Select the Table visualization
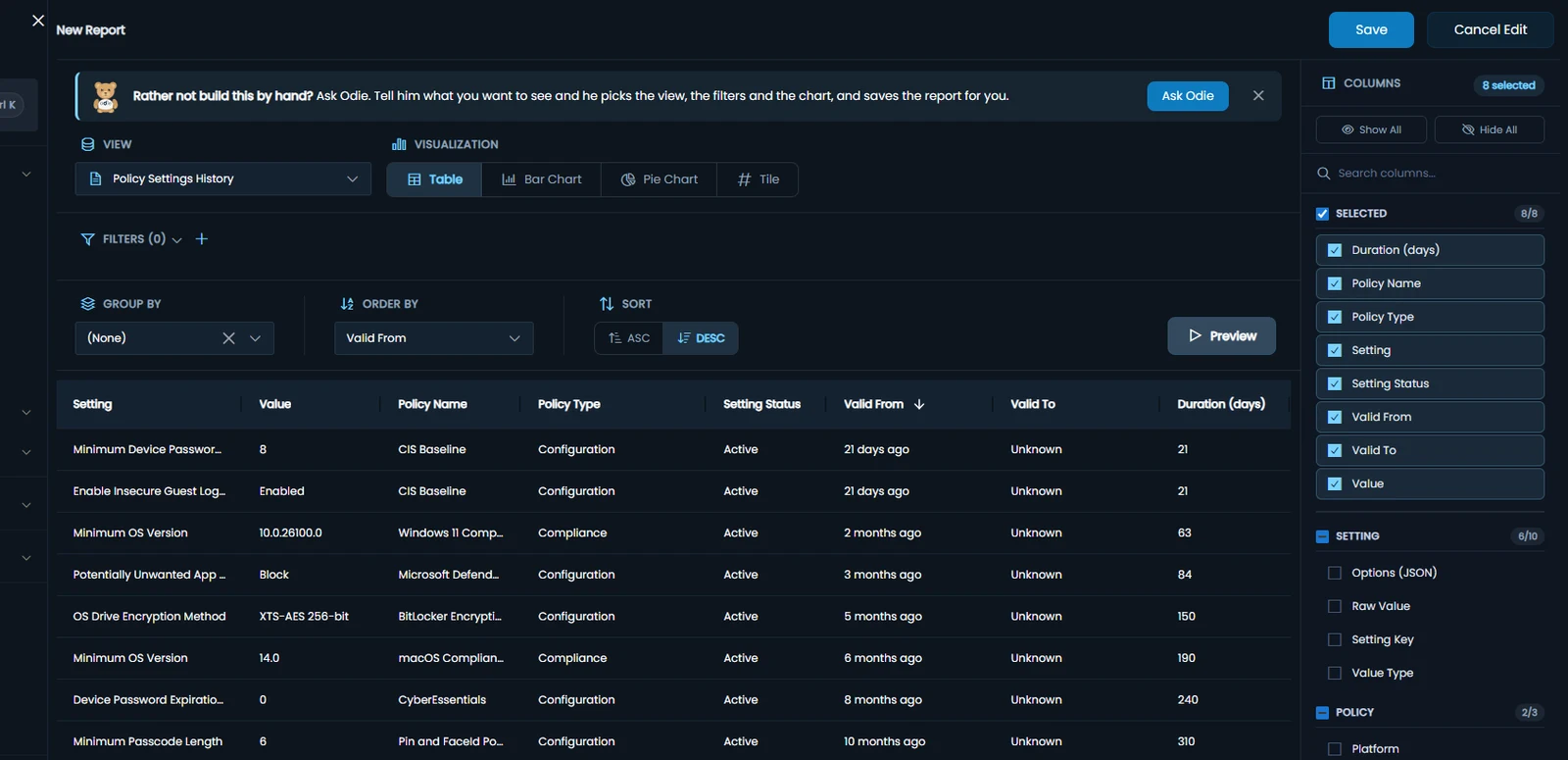This screenshot has height=760, width=1568. [434, 179]
